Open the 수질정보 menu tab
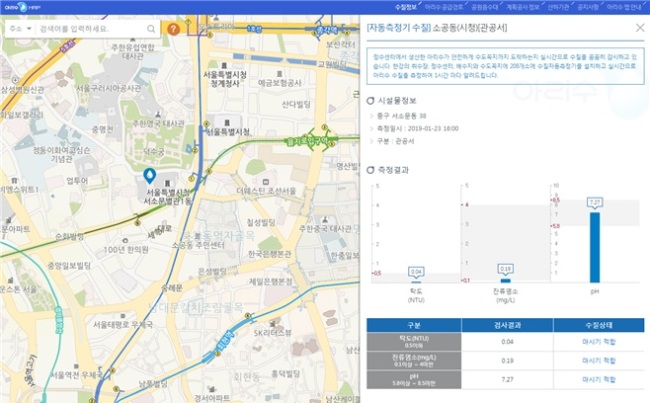The height and width of the screenshot is (403, 650). 405,7
